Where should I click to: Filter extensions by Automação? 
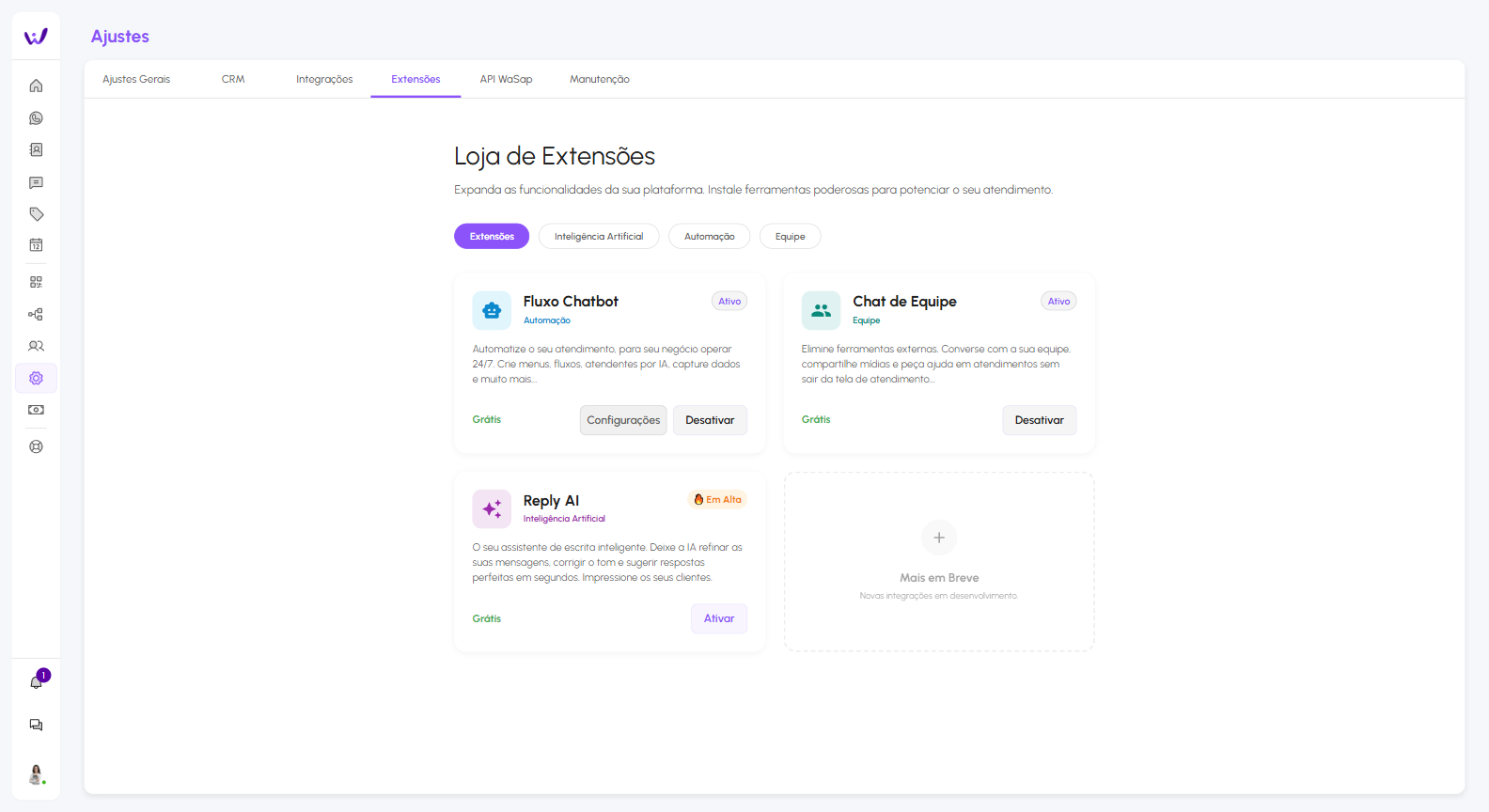click(x=709, y=237)
